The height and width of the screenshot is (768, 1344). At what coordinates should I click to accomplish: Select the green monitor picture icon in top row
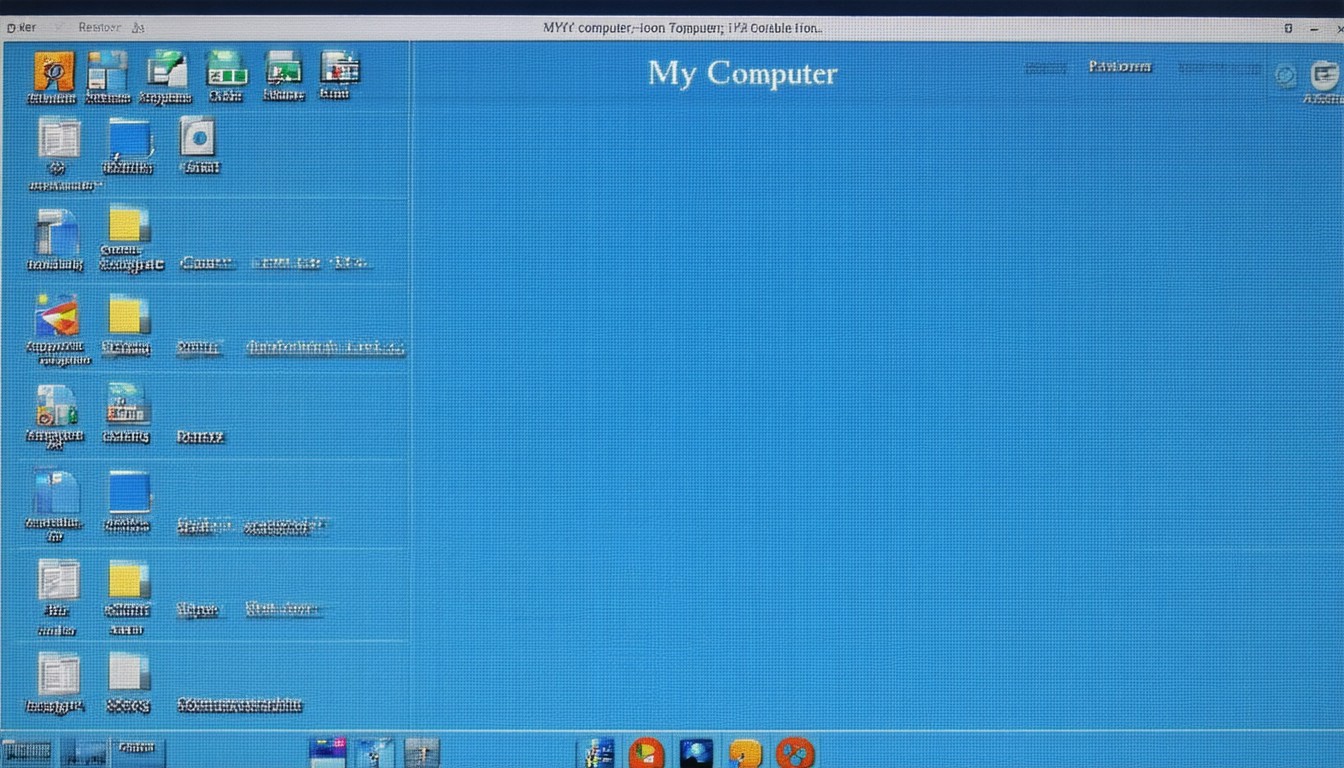[284, 69]
